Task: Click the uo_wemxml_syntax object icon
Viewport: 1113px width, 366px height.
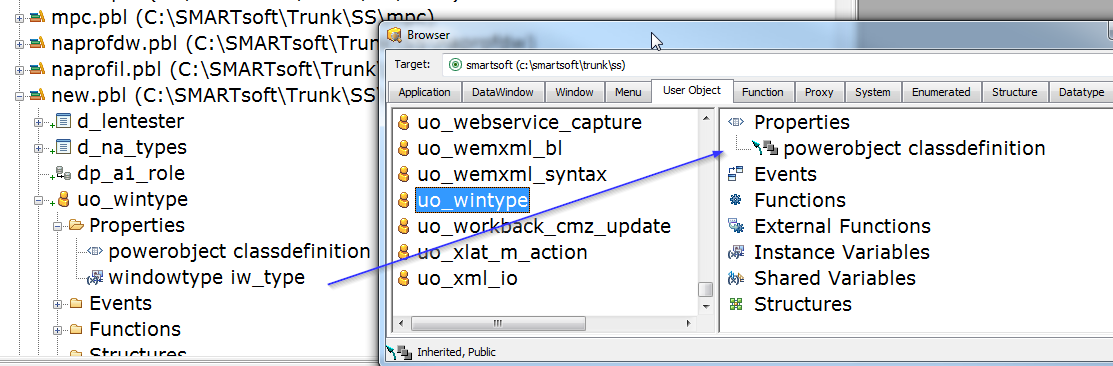Action: 404,174
